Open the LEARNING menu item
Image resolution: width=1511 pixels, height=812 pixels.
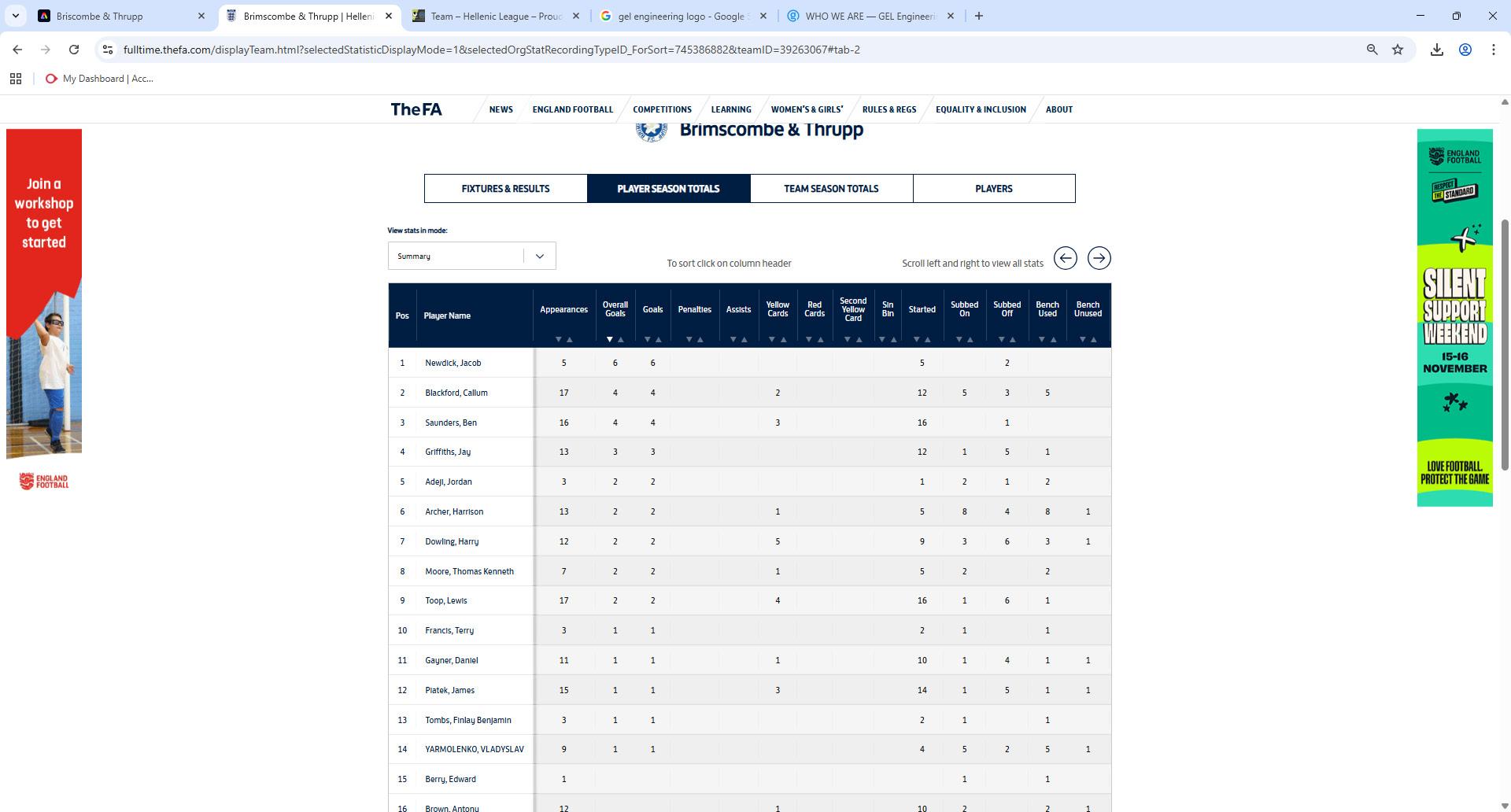point(731,109)
